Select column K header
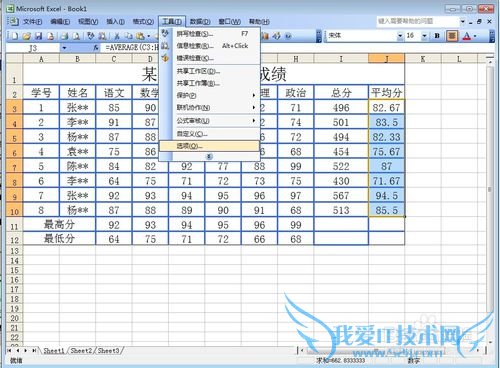Image resolution: width=500 pixels, height=368 pixels. tap(423, 59)
